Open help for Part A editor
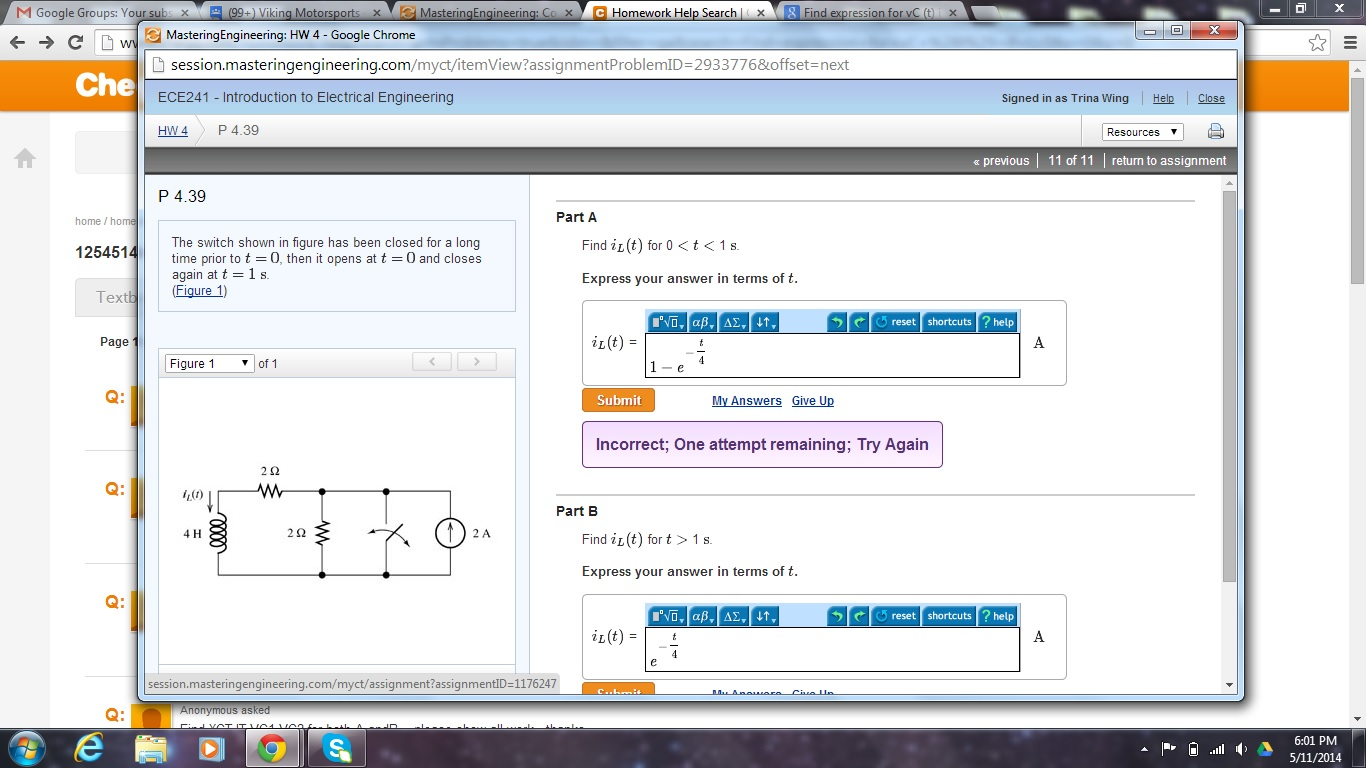This screenshot has height=768, width=1366. (x=997, y=322)
